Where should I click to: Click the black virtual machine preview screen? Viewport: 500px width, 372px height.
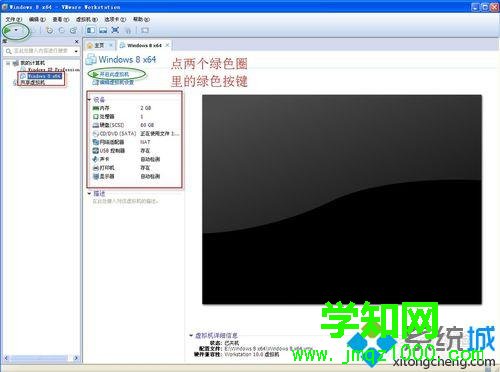342,199
